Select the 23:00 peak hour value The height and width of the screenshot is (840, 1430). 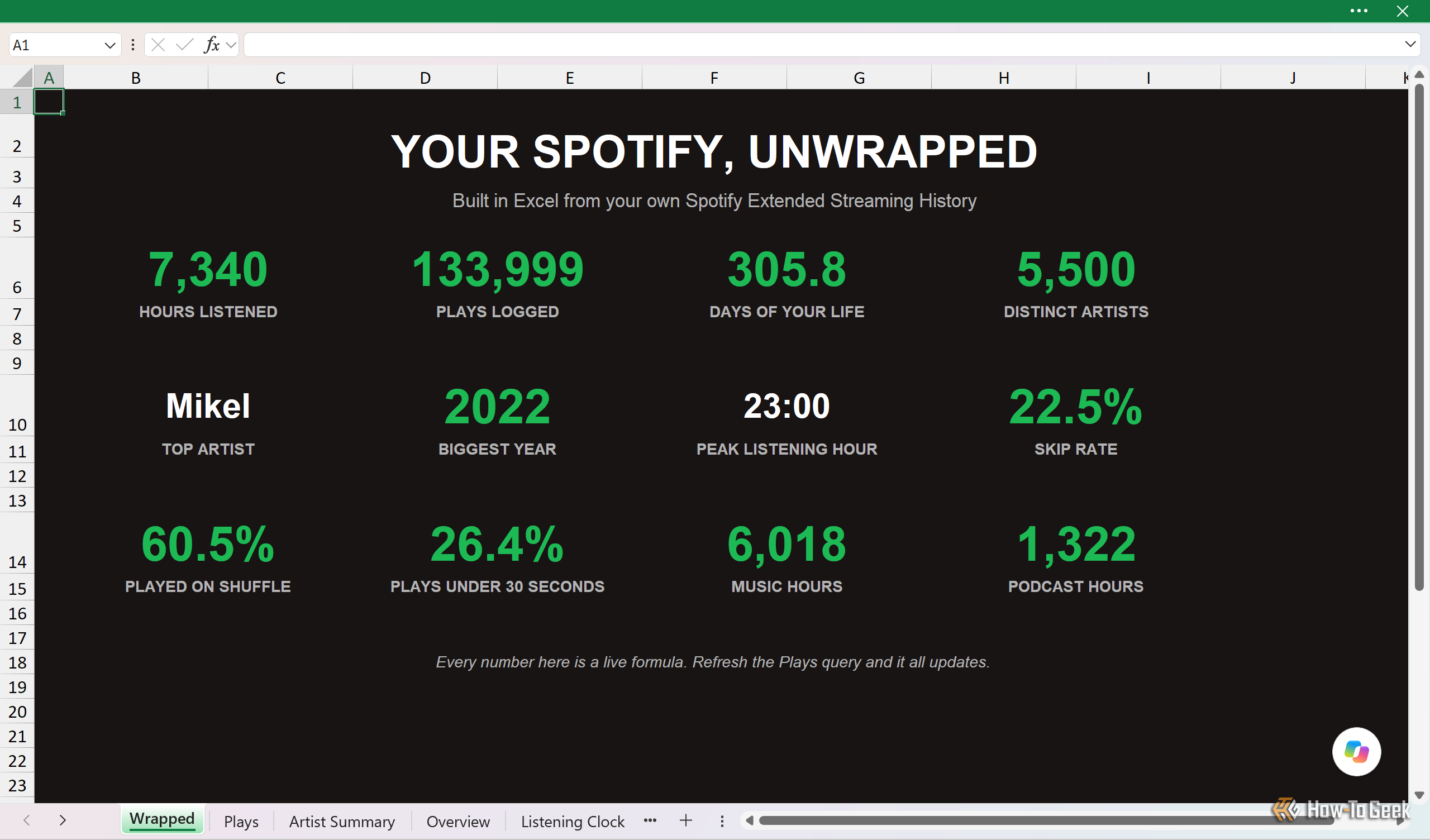(x=786, y=407)
